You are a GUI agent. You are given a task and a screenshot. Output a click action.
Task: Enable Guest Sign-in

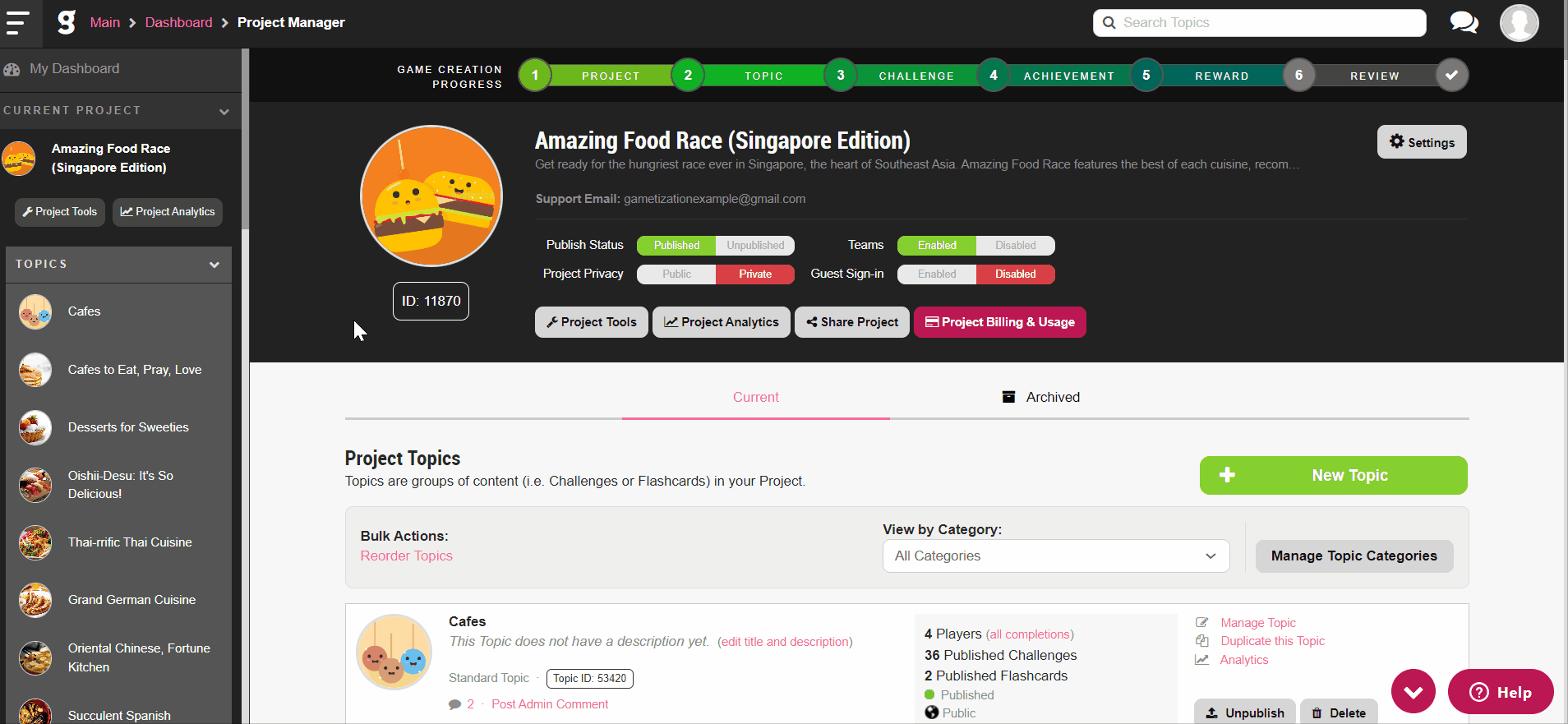click(937, 274)
